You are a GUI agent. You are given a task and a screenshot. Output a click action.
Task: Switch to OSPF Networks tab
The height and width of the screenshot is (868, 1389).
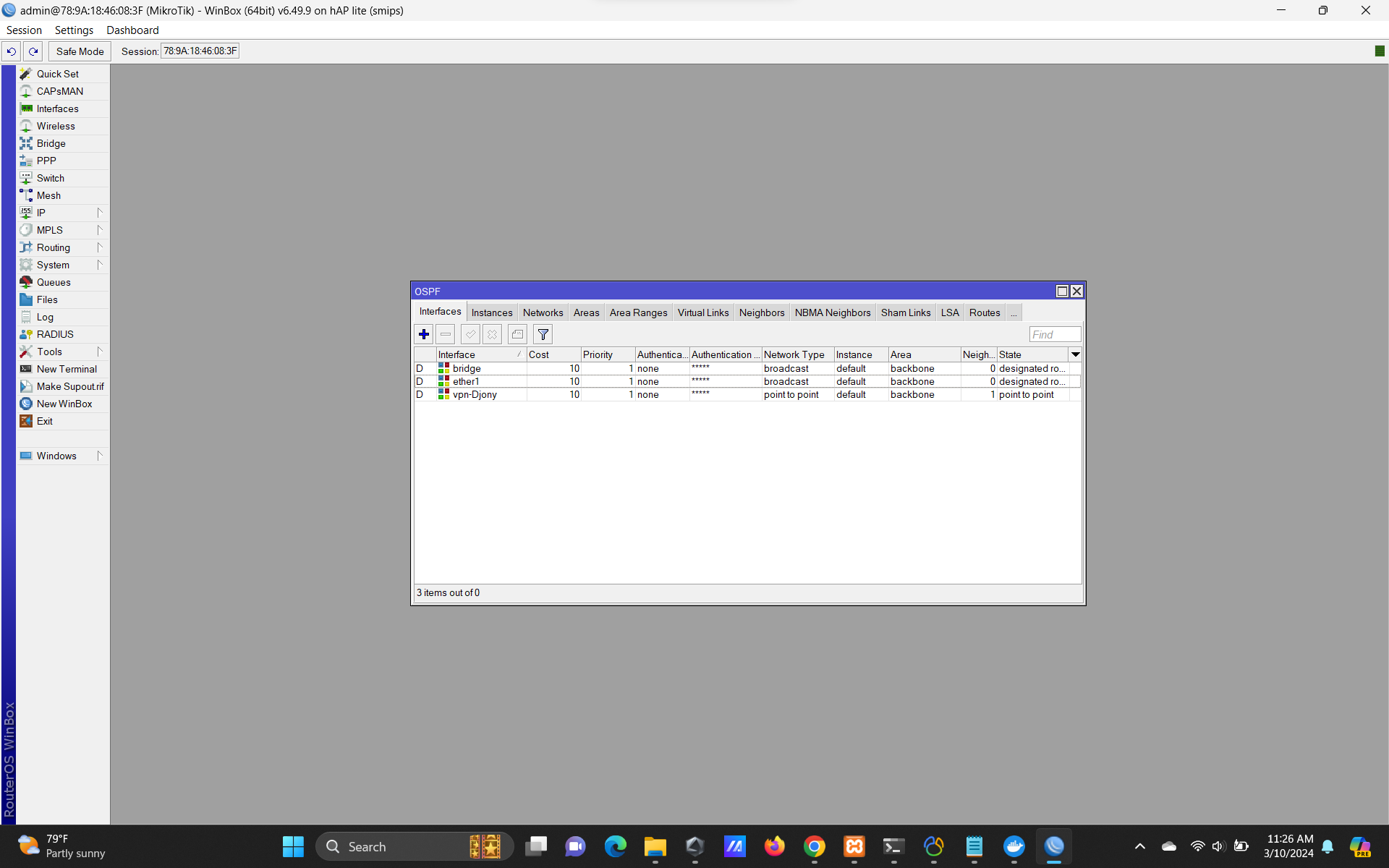pyautogui.click(x=543, y=312)
